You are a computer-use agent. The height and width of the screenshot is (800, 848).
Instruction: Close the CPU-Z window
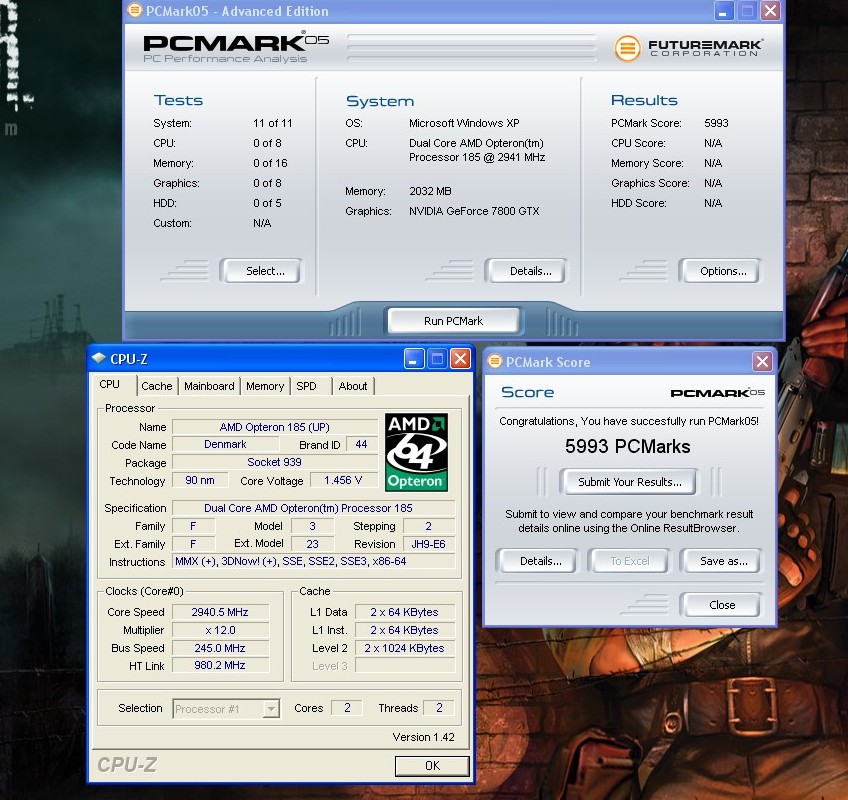tap(460, 359)
